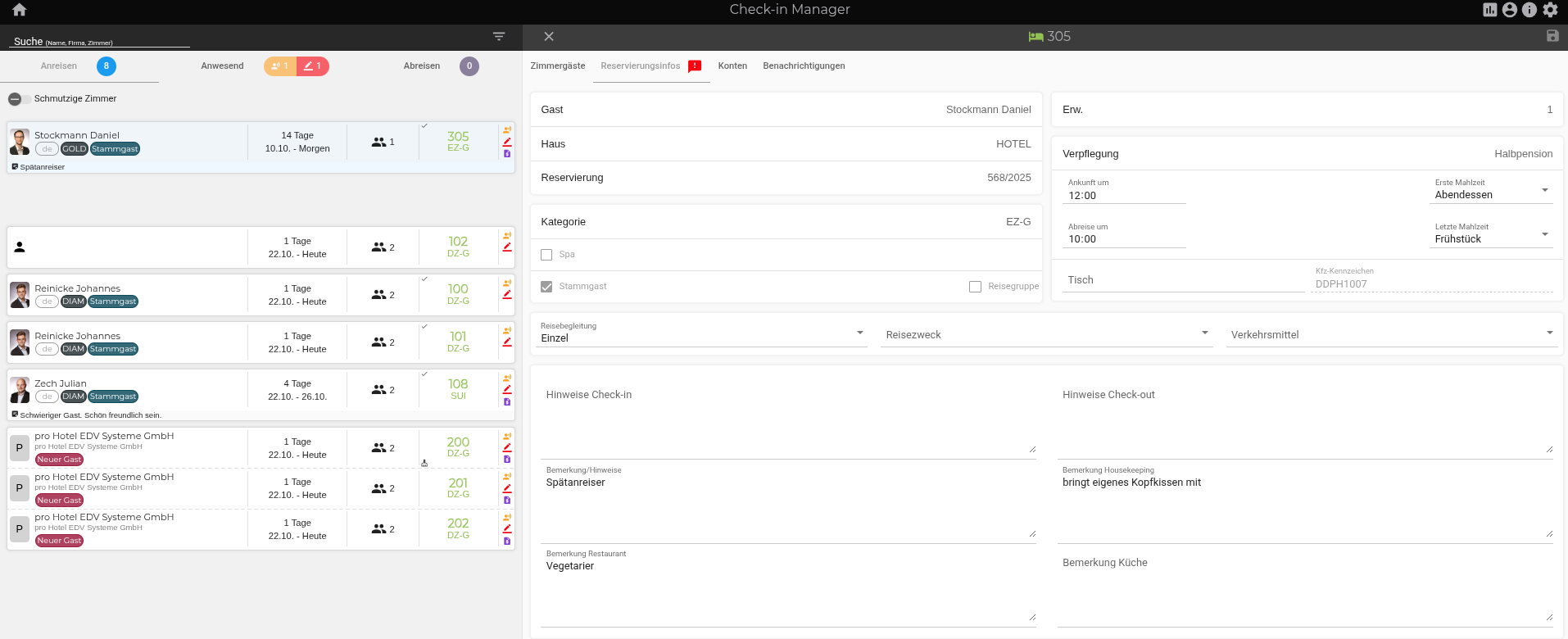Click the Ankunft um time field

click(x=1125, y=196)
